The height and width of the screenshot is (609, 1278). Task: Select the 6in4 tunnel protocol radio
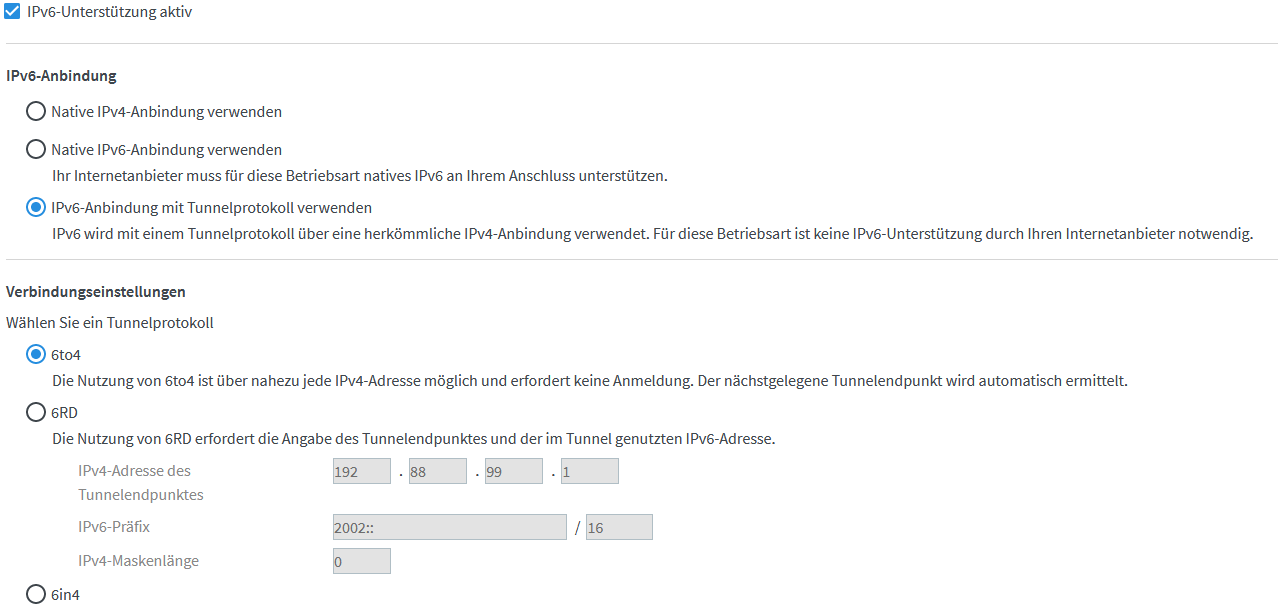36,594
